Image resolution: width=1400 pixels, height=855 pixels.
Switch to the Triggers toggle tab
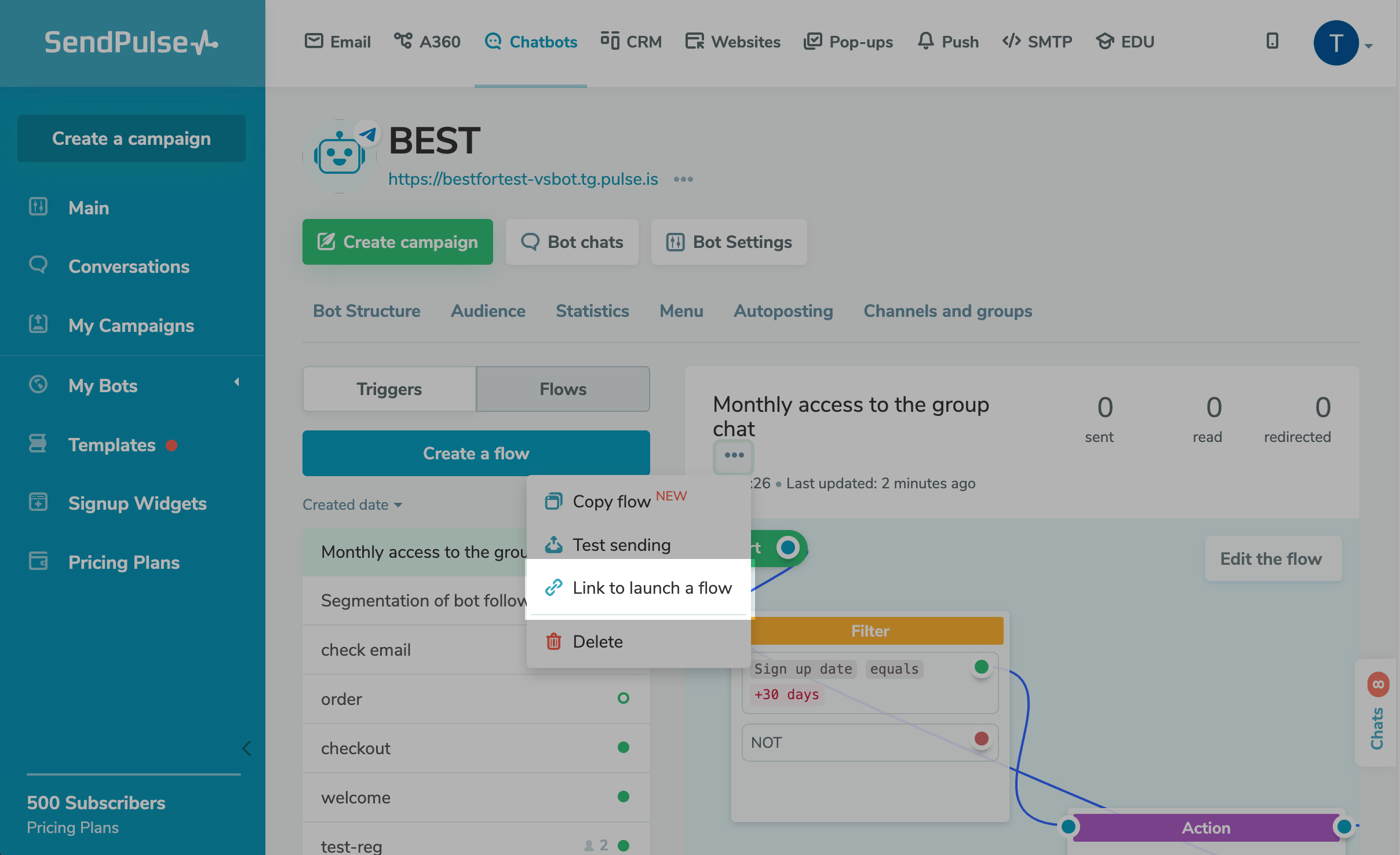point(389,389)
